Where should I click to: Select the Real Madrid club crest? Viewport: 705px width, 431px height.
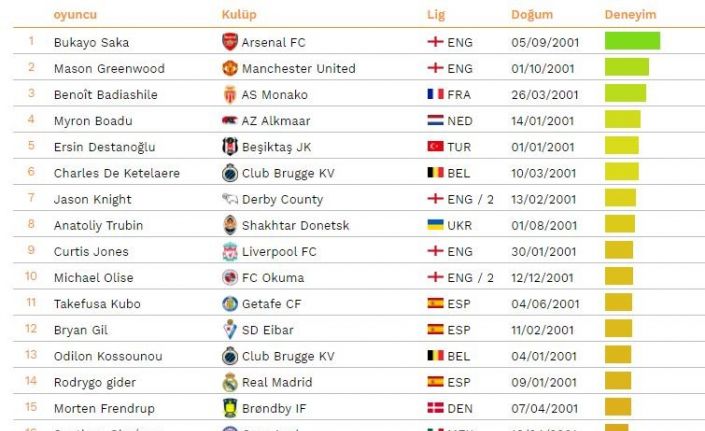pyautogui.click(x=230, y=382)
